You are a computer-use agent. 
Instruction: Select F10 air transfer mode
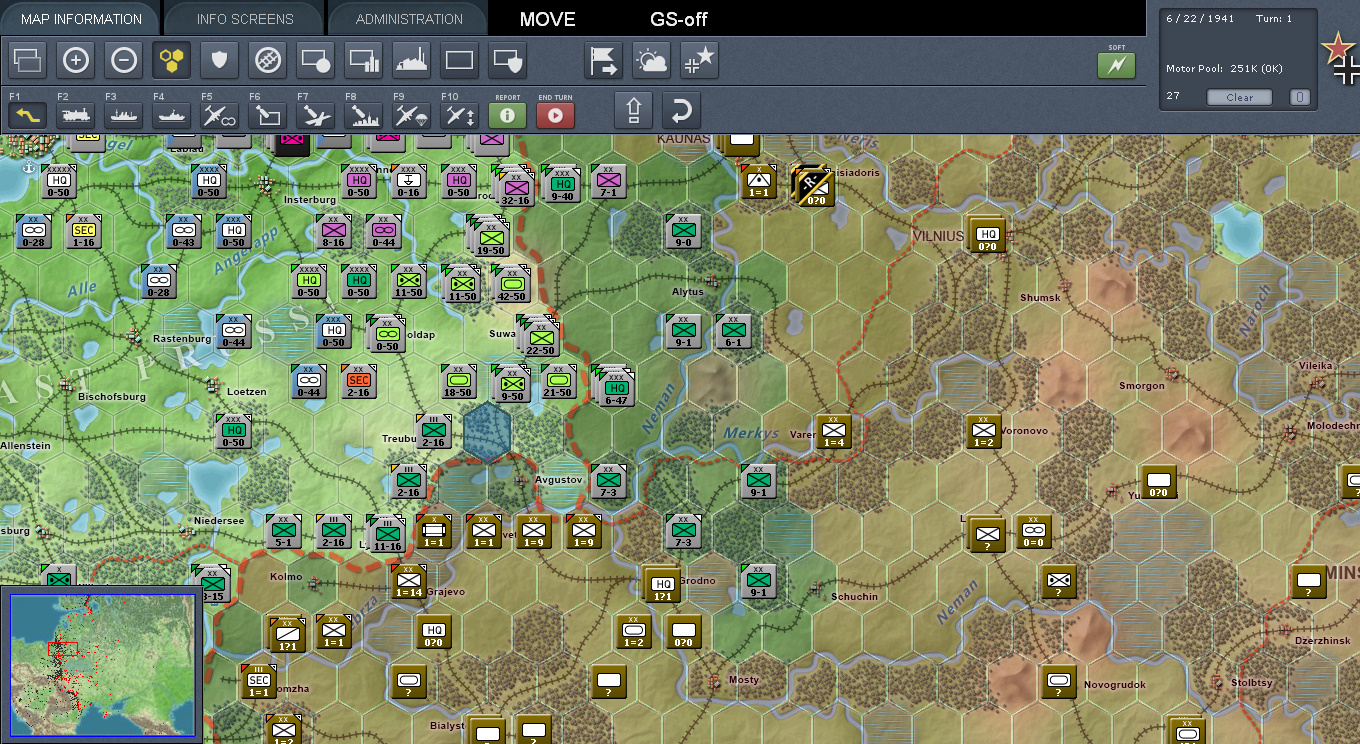(459, 115)
